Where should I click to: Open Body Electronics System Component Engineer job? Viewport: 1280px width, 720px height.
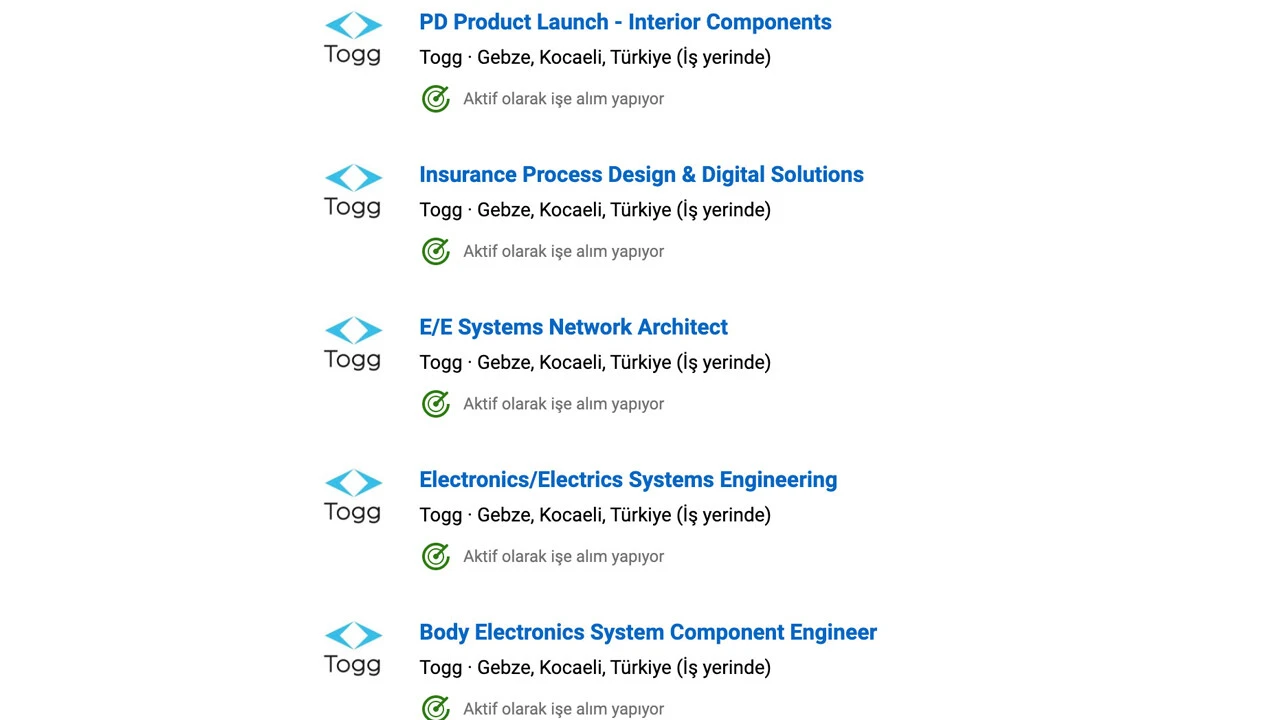(648, 632)
